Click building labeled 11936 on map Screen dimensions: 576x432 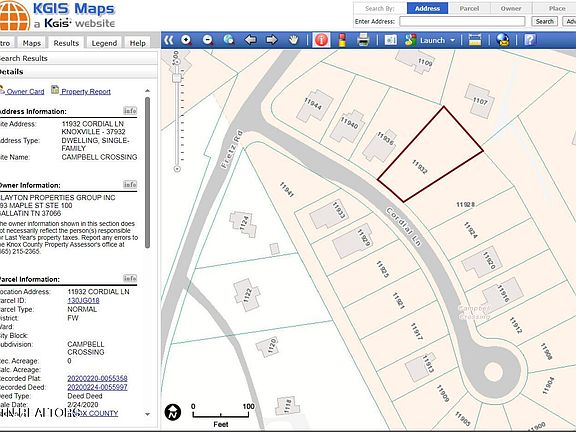point(380,146)
